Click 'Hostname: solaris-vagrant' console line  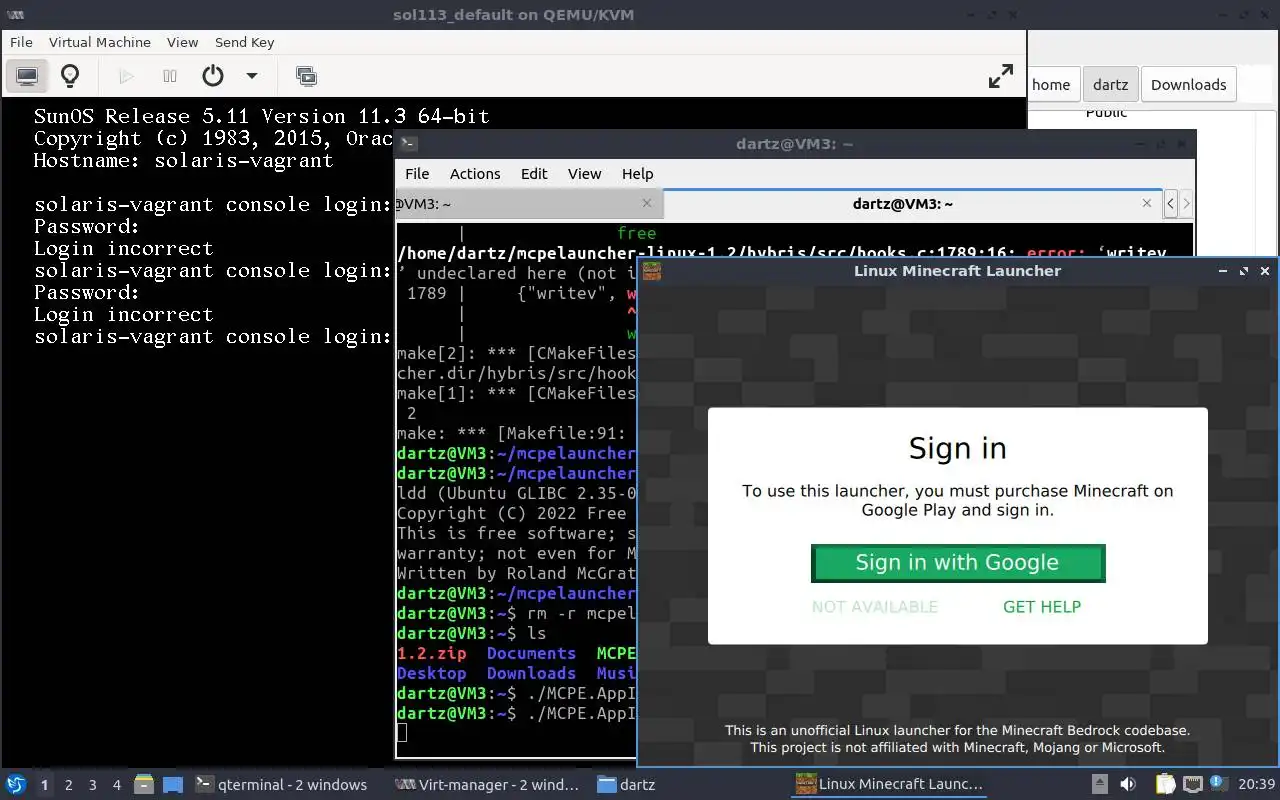pyautogui.click(x=183, y=160)
